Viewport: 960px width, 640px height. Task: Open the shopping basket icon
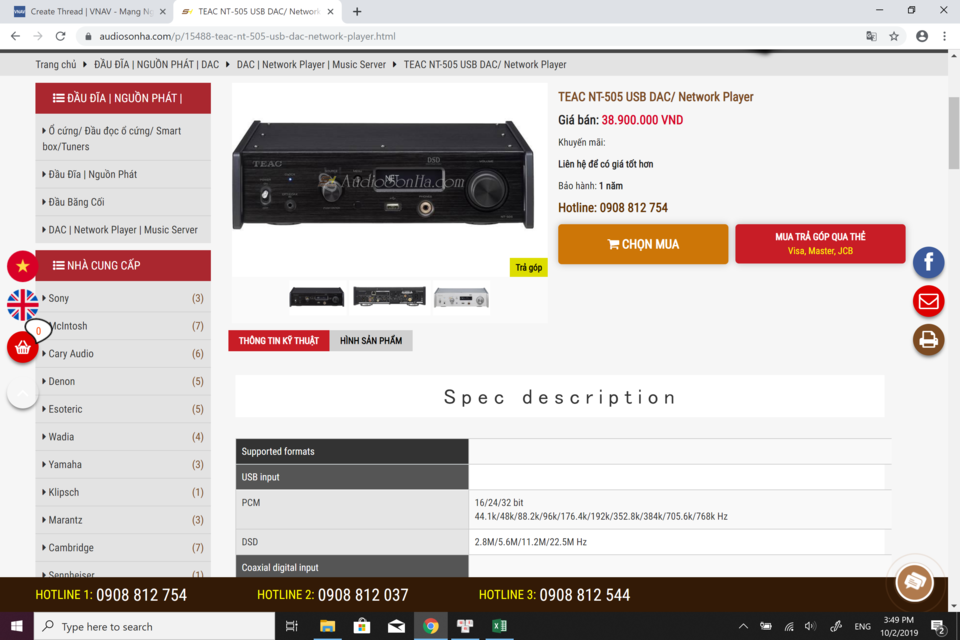click(23, 347)
